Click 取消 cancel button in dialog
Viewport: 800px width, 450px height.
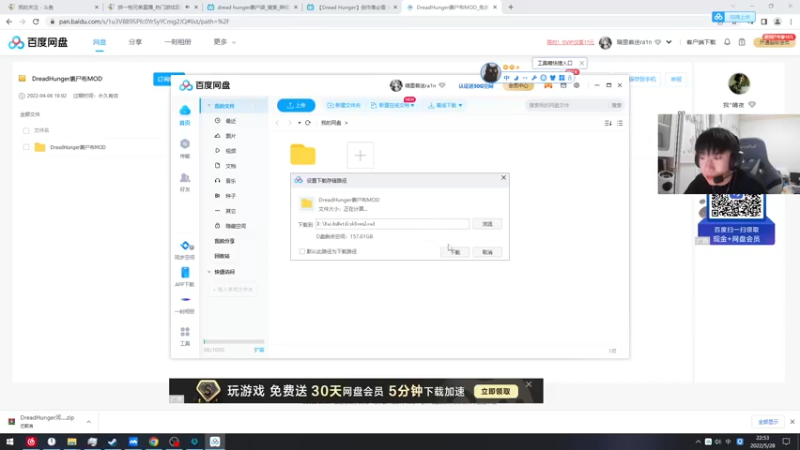click(487, 252)
